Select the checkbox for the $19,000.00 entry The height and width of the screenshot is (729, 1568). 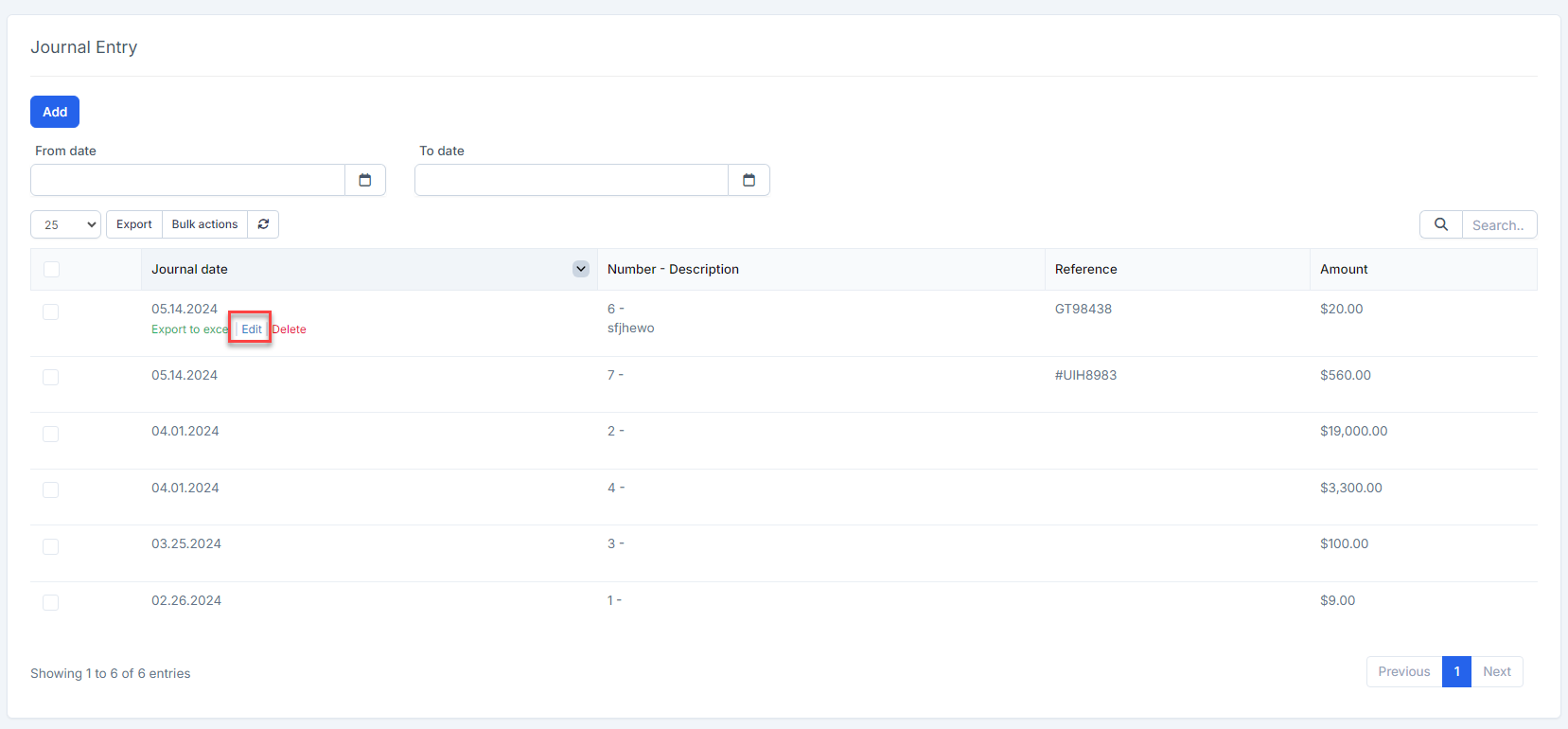51,434
